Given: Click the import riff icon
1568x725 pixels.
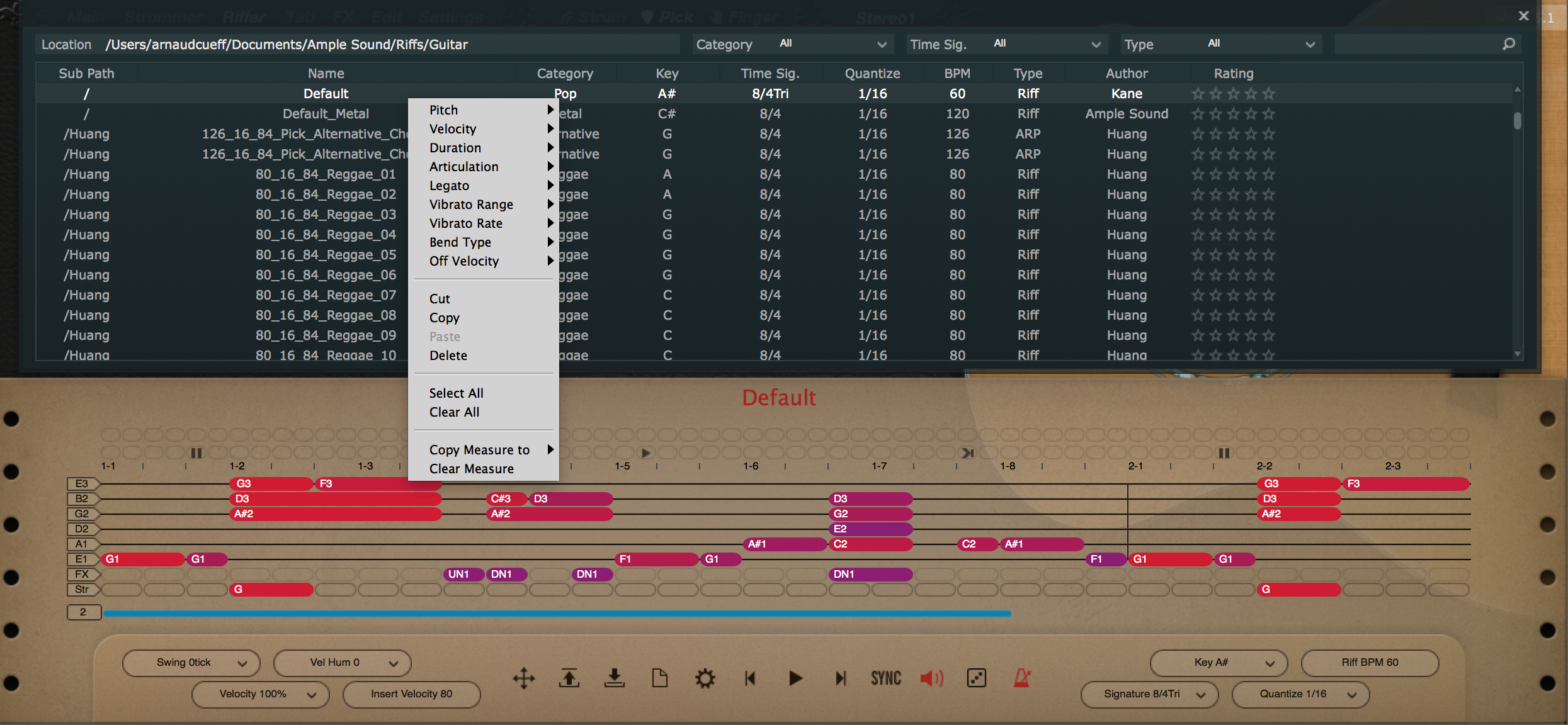Looking at the screenshot, I should pos(614,678).
